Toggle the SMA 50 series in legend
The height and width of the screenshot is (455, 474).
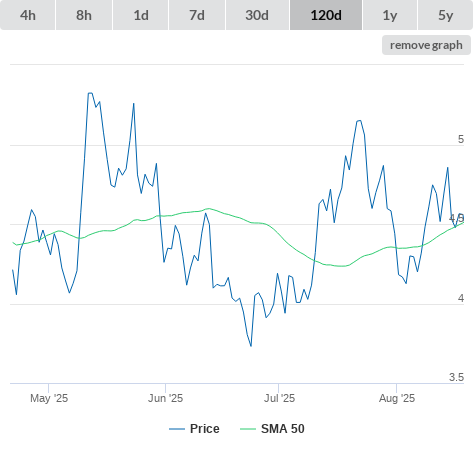pos(272,429)
